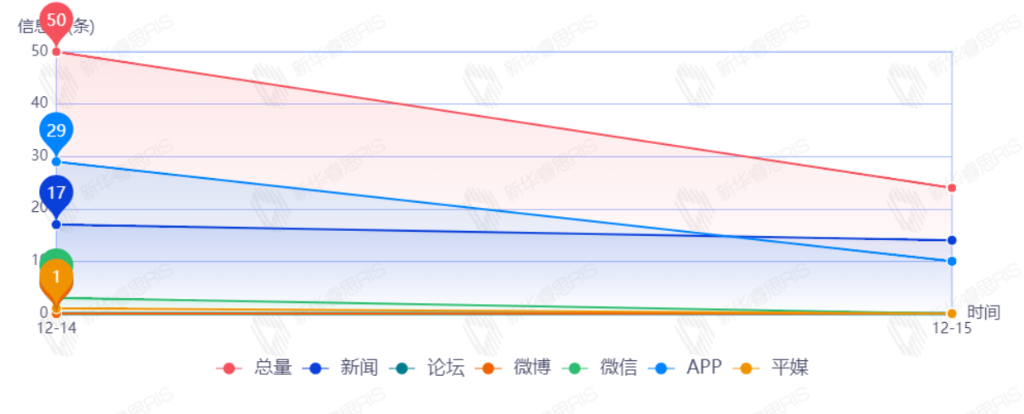Screen dimensions: 1024x414
Task: Click the 40 y-axis tick label
Action: (40, 103)
